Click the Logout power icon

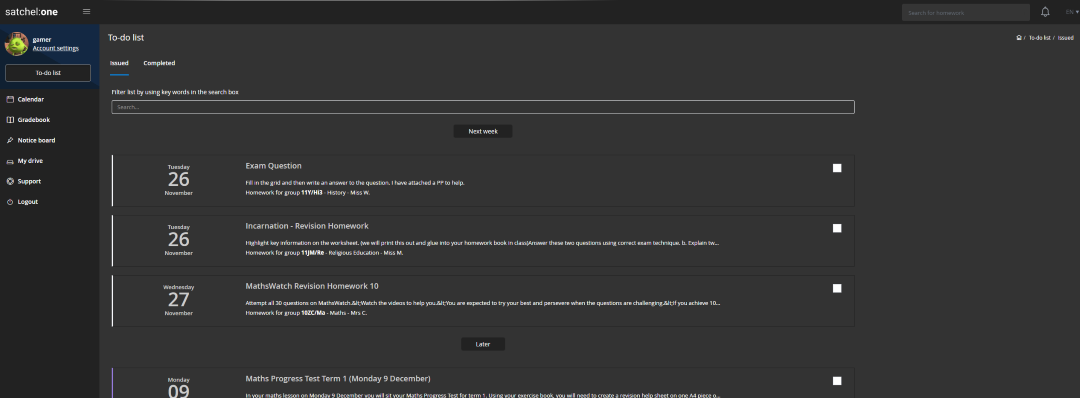coord(10,202)
